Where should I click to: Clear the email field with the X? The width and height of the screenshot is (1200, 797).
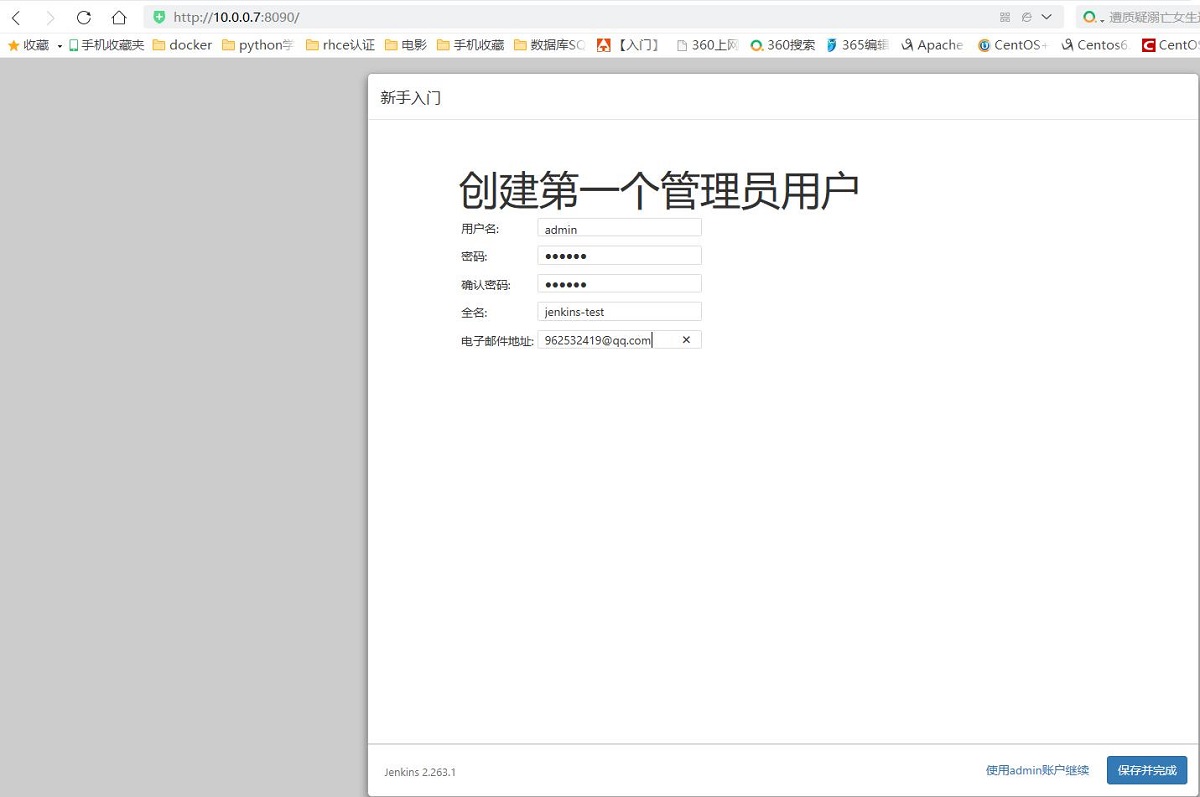point(686,340)
